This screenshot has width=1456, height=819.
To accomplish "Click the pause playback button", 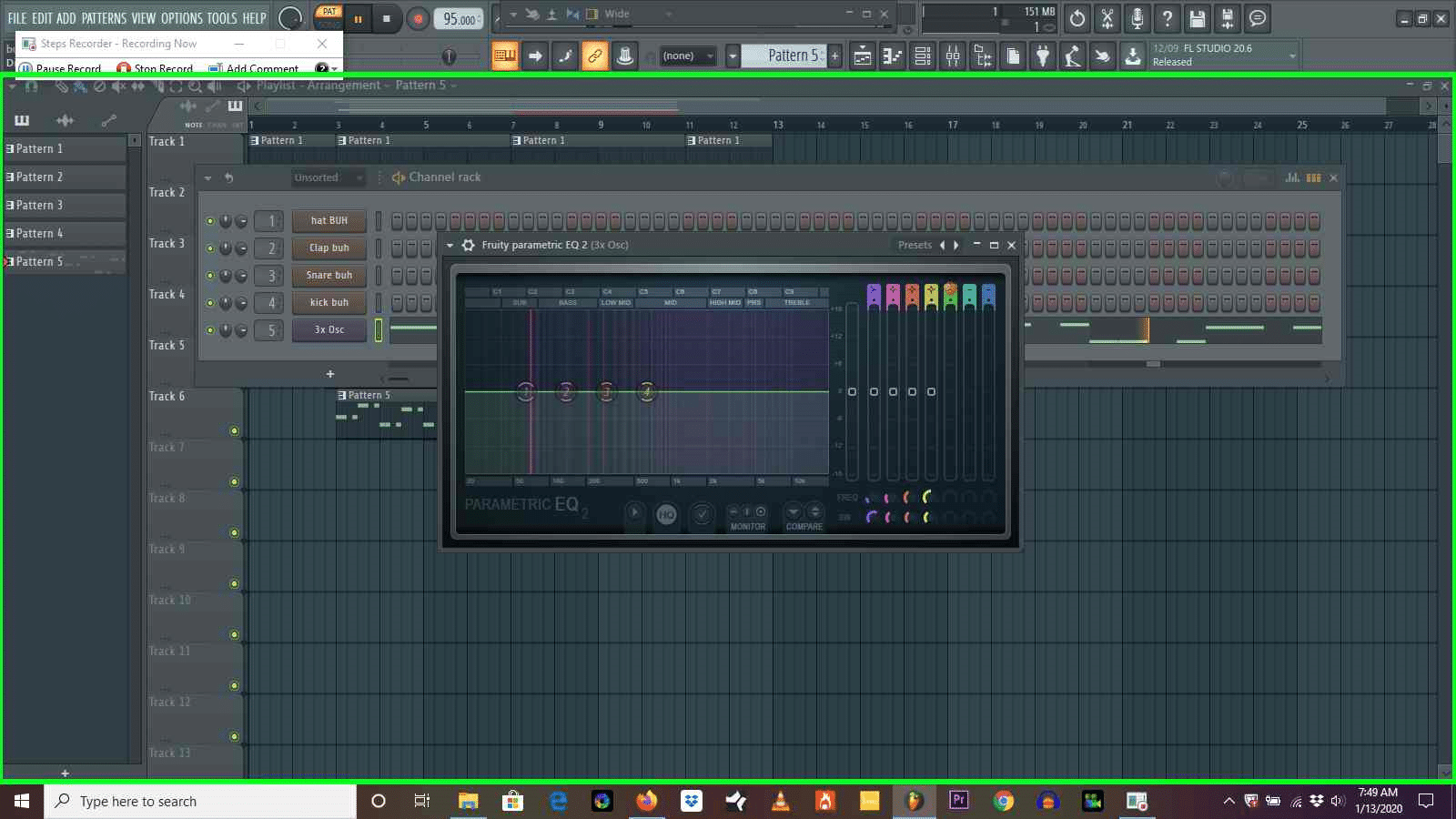I will (358, 18).
